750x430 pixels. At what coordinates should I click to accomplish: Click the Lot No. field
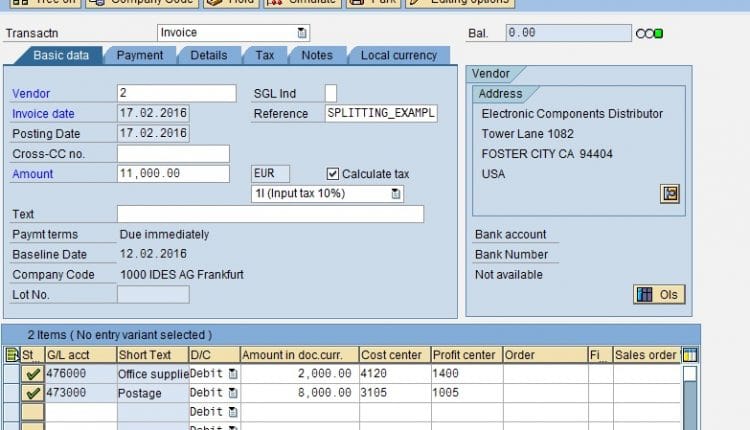153,294
